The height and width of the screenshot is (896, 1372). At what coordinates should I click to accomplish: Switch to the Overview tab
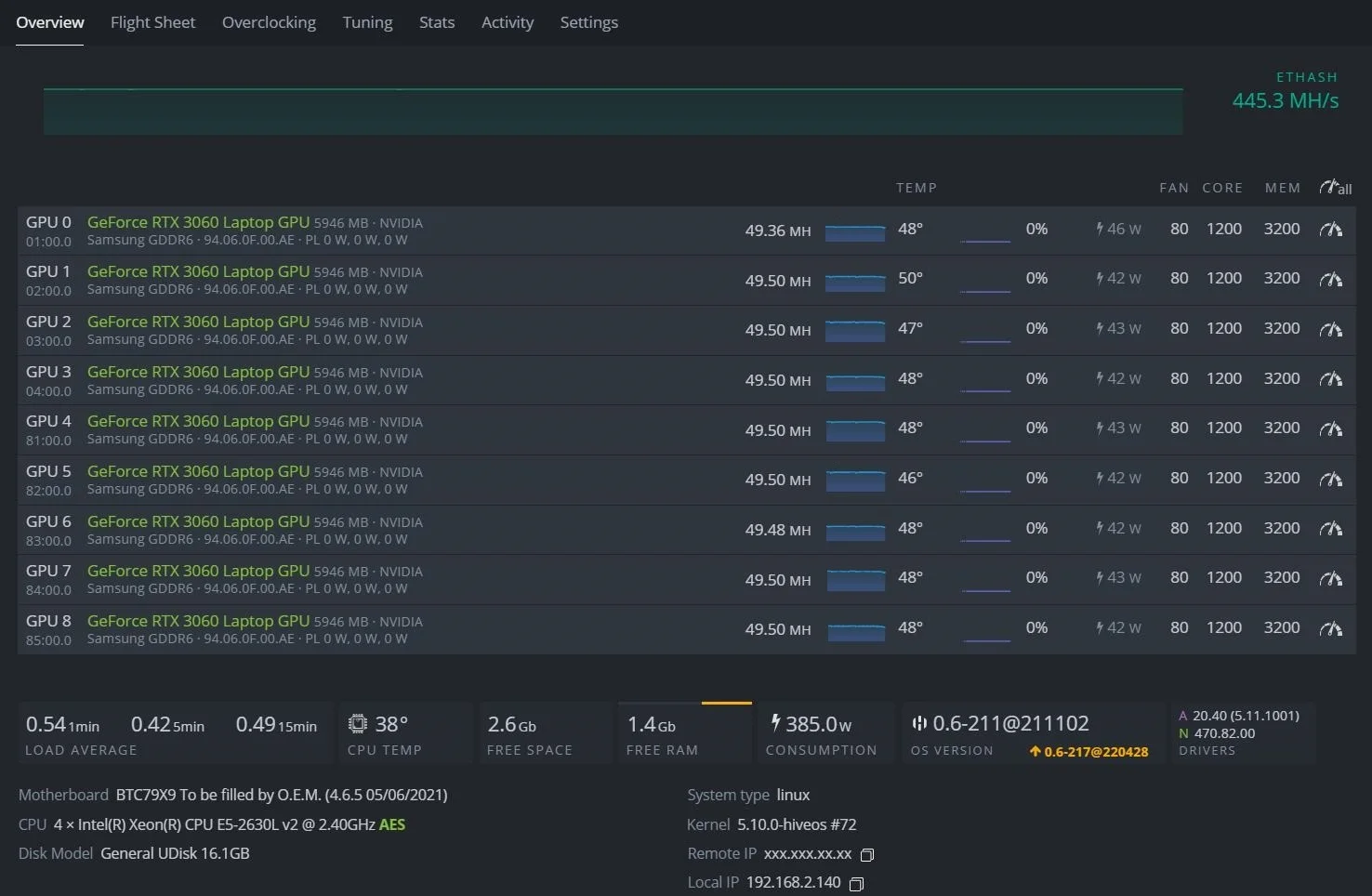pos(50,22)
